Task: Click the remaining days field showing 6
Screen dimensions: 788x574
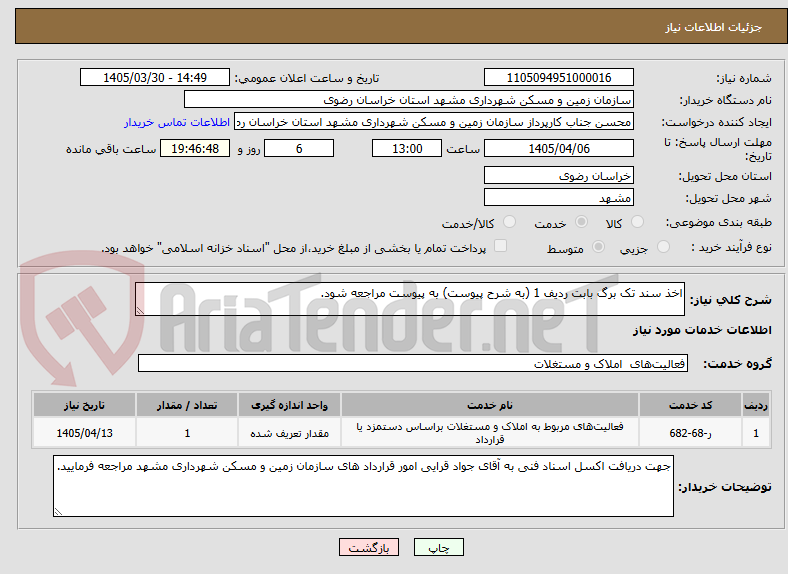Action: pos(299,148)
